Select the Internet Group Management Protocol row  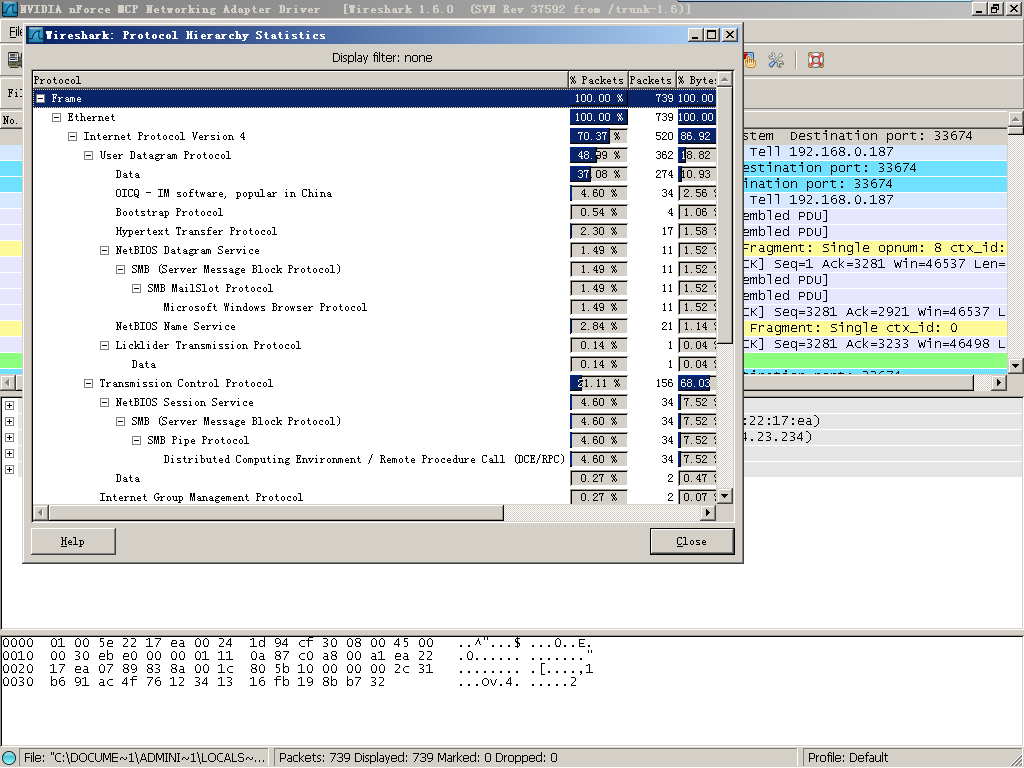pyautogui.click(x=375, y=497)
